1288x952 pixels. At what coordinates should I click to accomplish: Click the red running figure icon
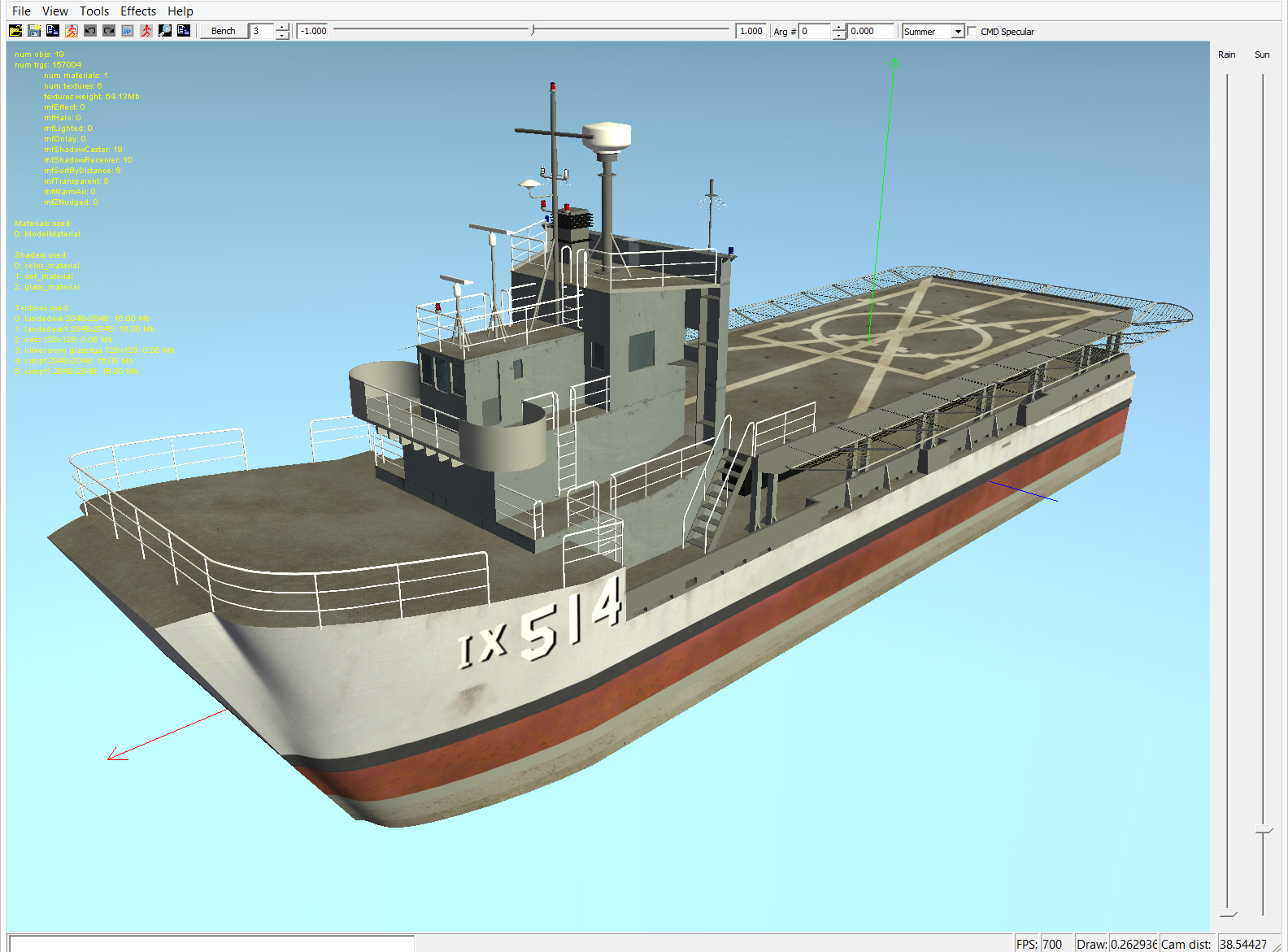(146, 31)
